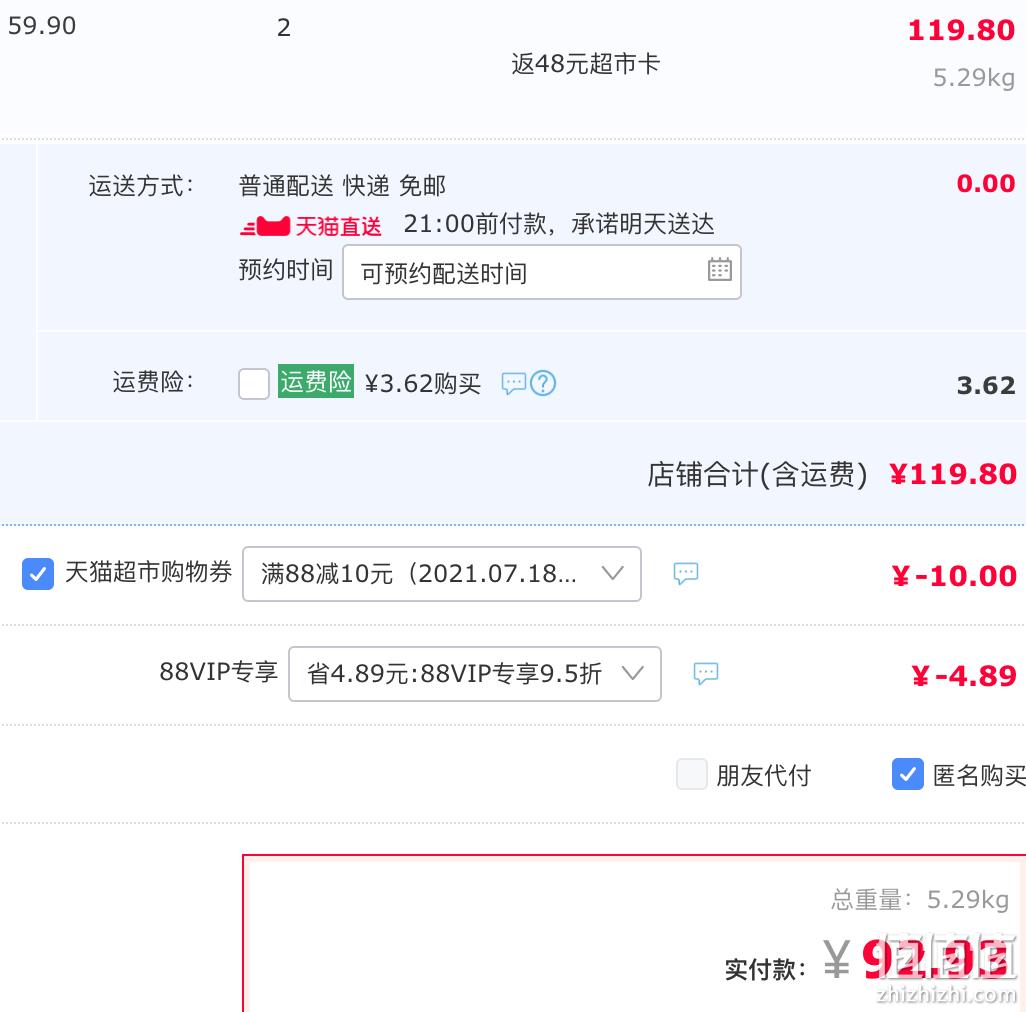Click the ¥3.62购买 insurance text
1026x1012 pixels.
[423, 383]
